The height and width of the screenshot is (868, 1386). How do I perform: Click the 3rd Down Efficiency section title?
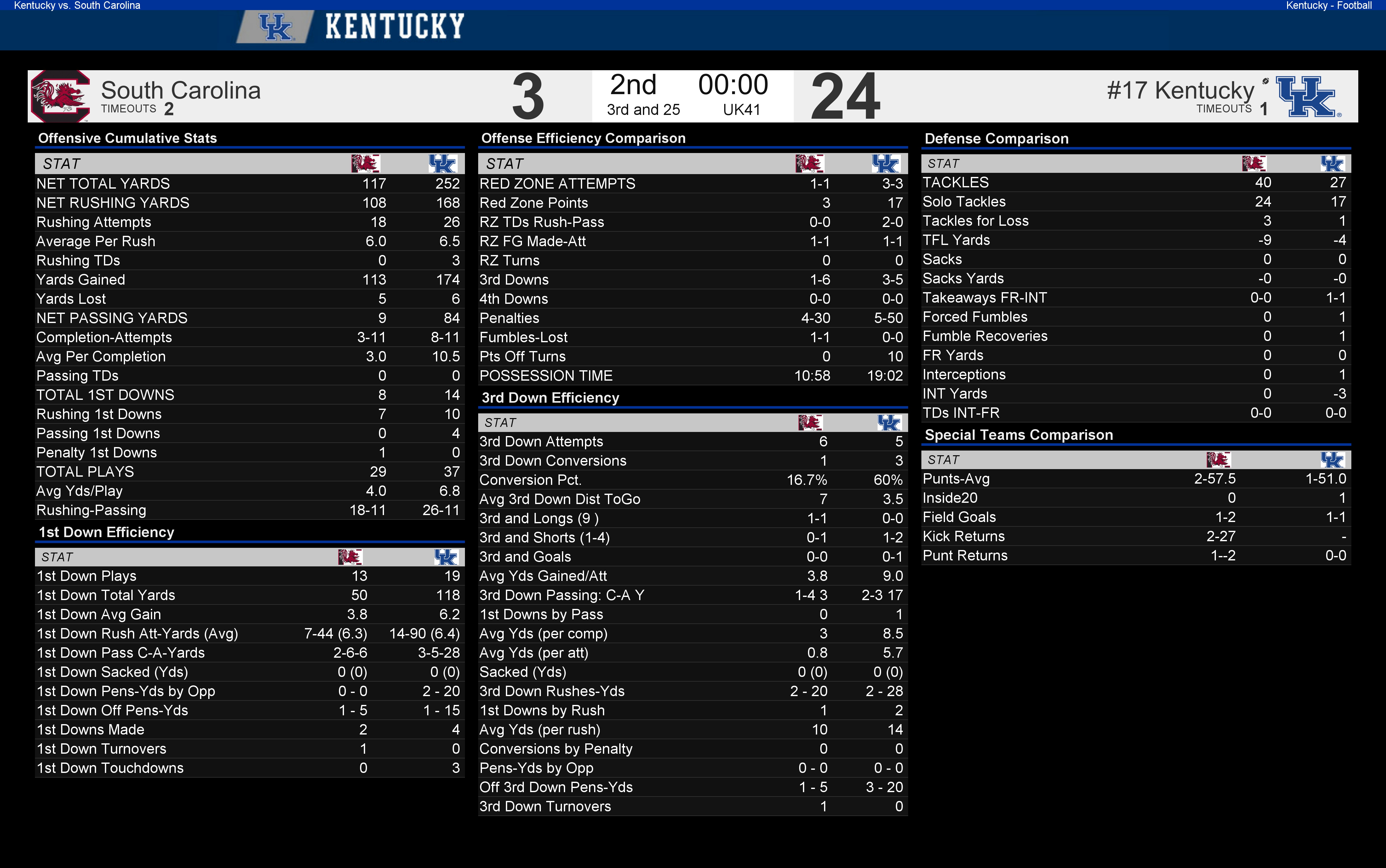click(x=550, y=398)
